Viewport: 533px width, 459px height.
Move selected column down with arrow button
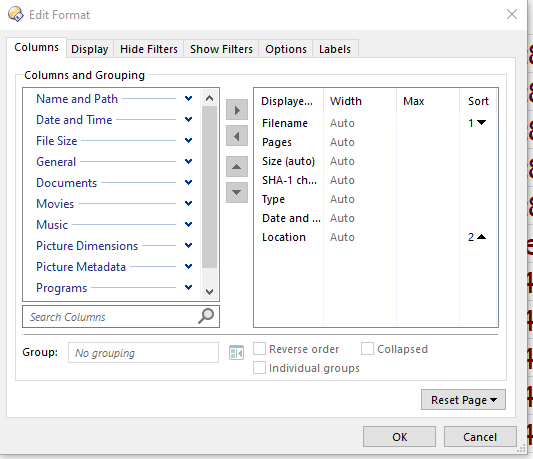[x=237, y=192]
